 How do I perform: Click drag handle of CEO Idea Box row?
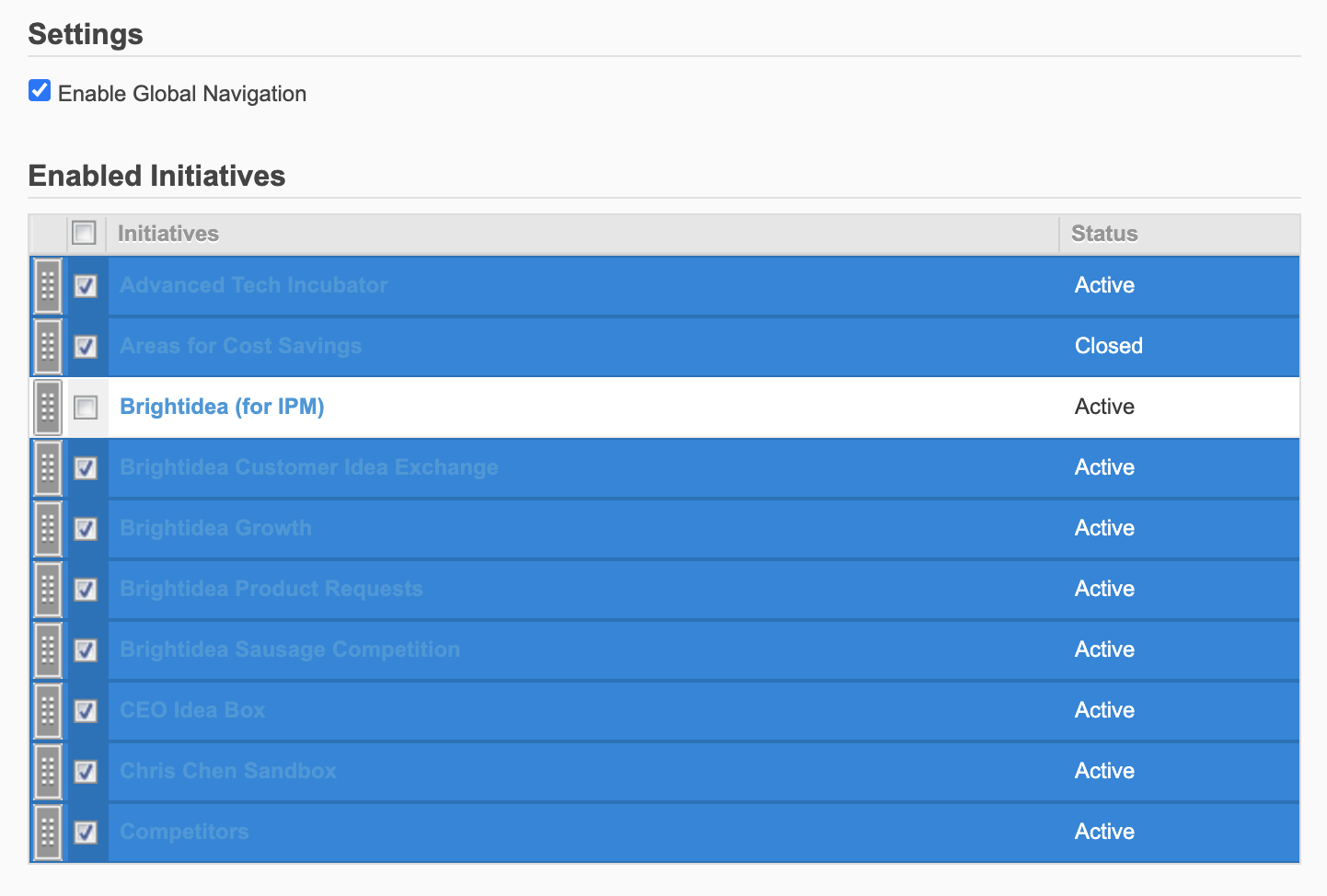click(48, 711)
